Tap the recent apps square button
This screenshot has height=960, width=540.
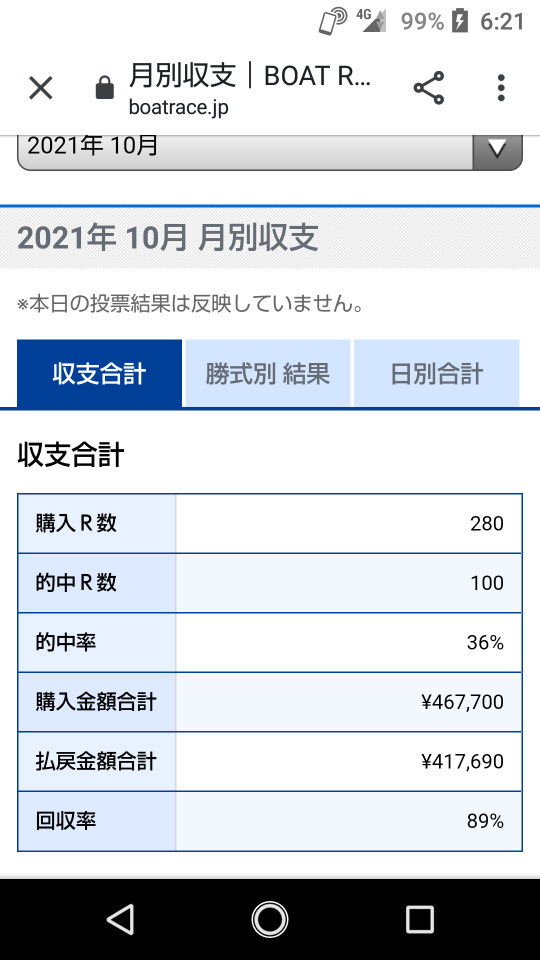[419, 919]
